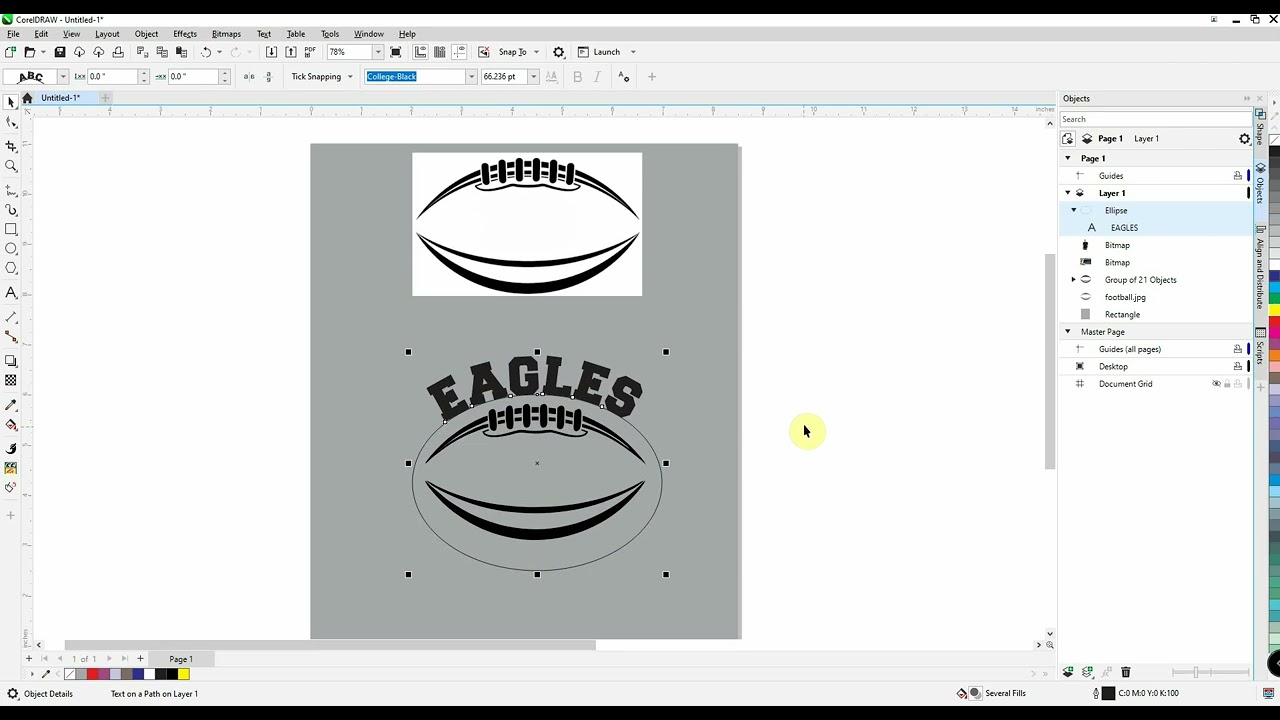Open the College-Black font list dropdown
Image resolution: width=1280 pixels, height=720 pixels.
471,77
